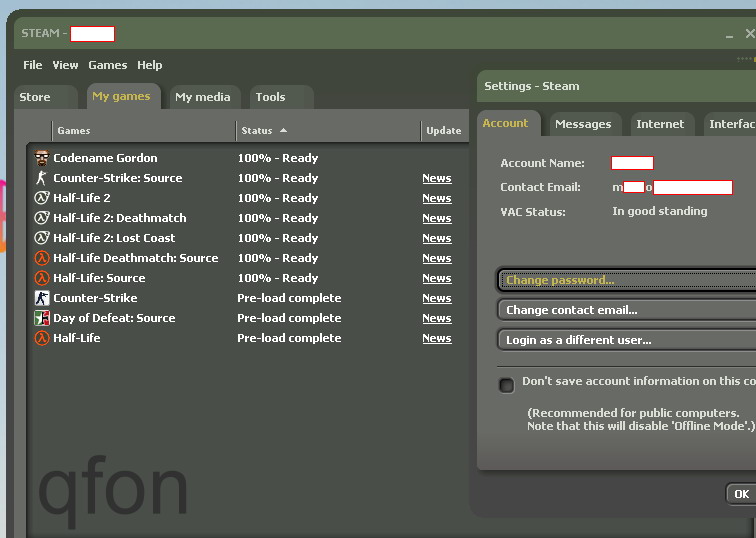Viewport: 756px width, 538px height.
Task: Click VAC Status In good standing text
Action: coord(660,211)
